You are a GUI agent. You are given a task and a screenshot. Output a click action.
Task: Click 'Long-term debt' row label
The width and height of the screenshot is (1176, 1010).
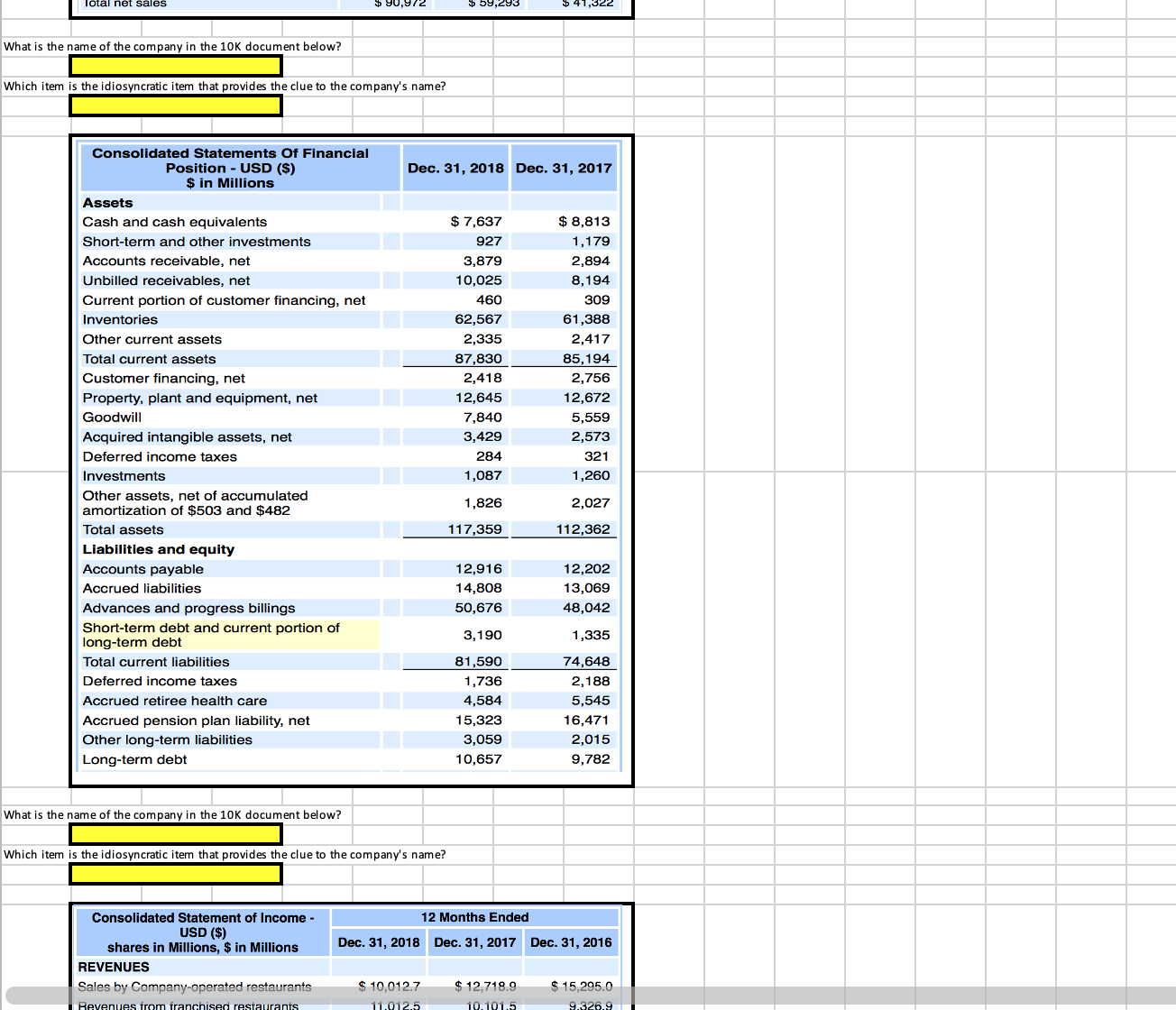pyautogui.click(x=135, y=759)
